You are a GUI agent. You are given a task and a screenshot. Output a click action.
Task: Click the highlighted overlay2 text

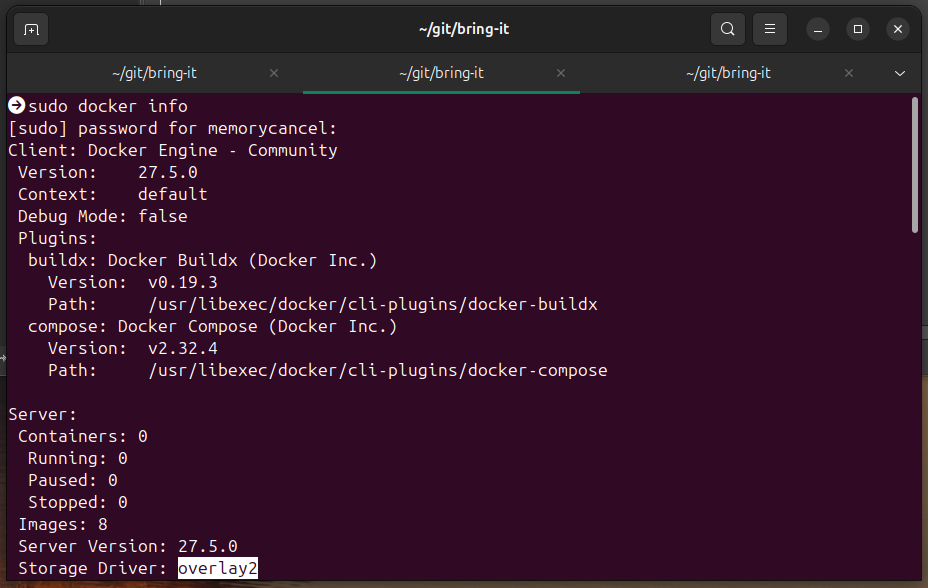point(217,568)
